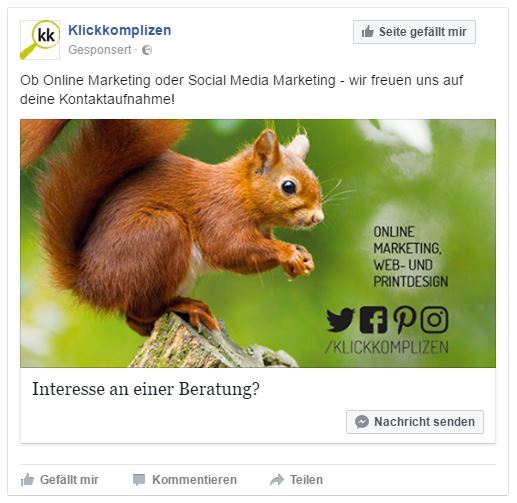Click the Twitter bird icon in ad image

coord(340,320)
